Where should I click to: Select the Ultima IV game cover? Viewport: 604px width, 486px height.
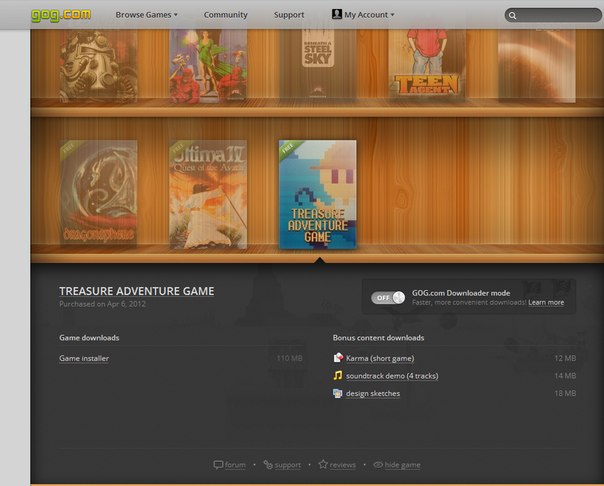click(207, 194)
